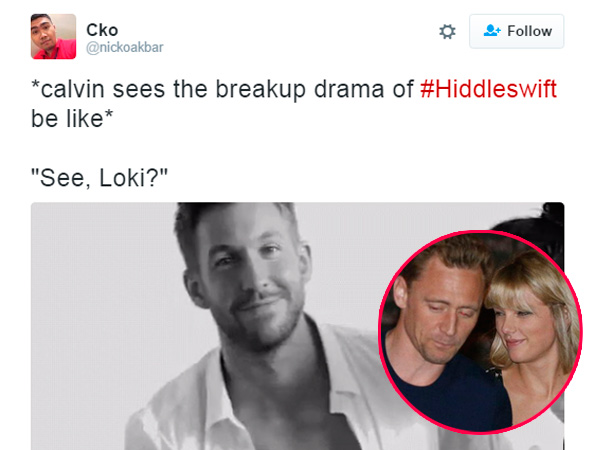Click the word "breakup" in the tweet text
The image size is (600, 450).
(260, 90)
